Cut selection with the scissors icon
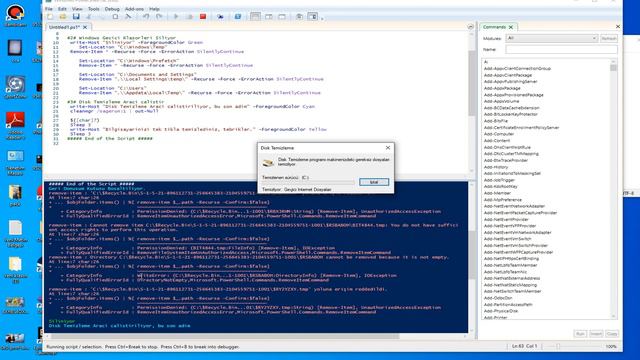Image resolution: width=640 pixels, height=360 pixels. click(89, 17)
